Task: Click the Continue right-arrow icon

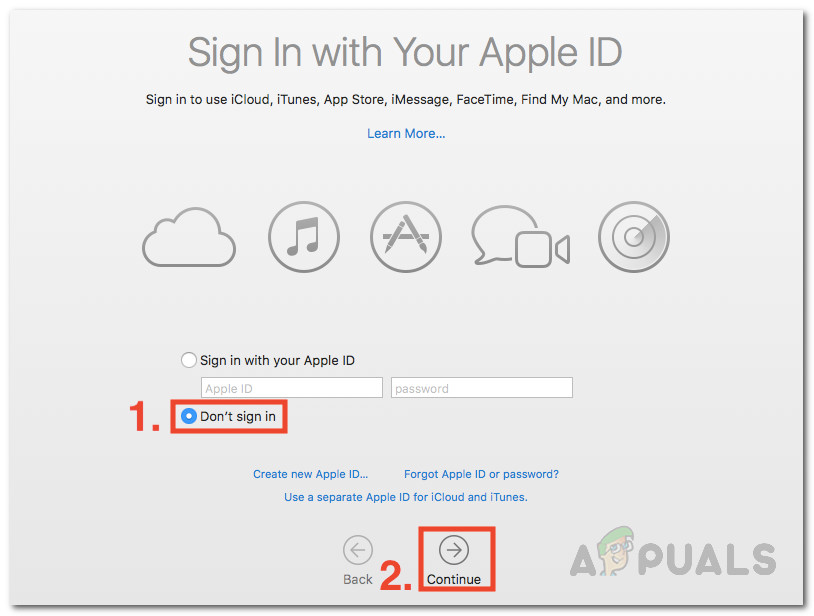Action: [x=454, y=550]
